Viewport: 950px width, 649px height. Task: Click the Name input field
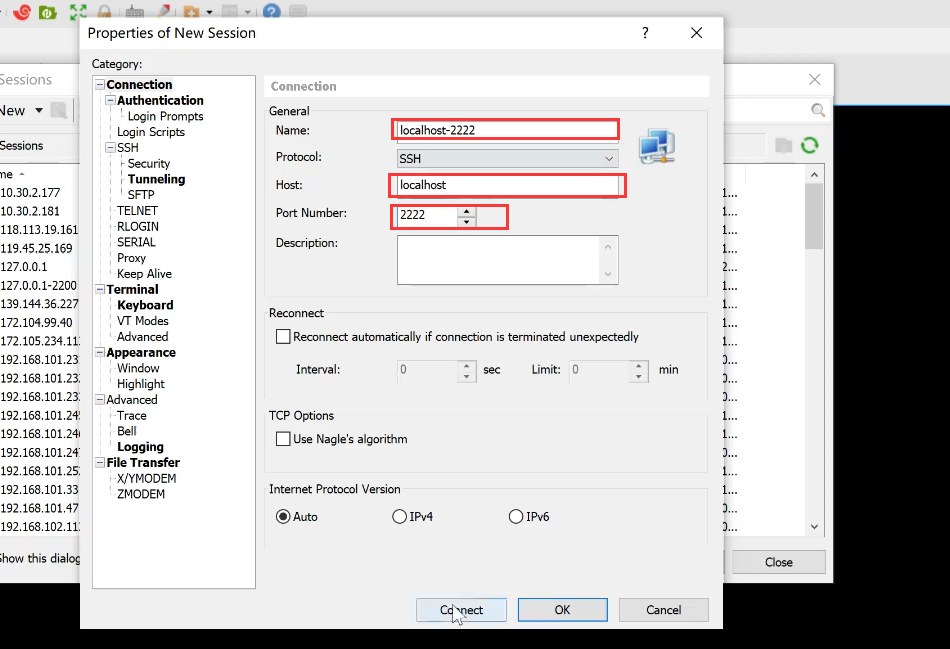pos(506,130)
